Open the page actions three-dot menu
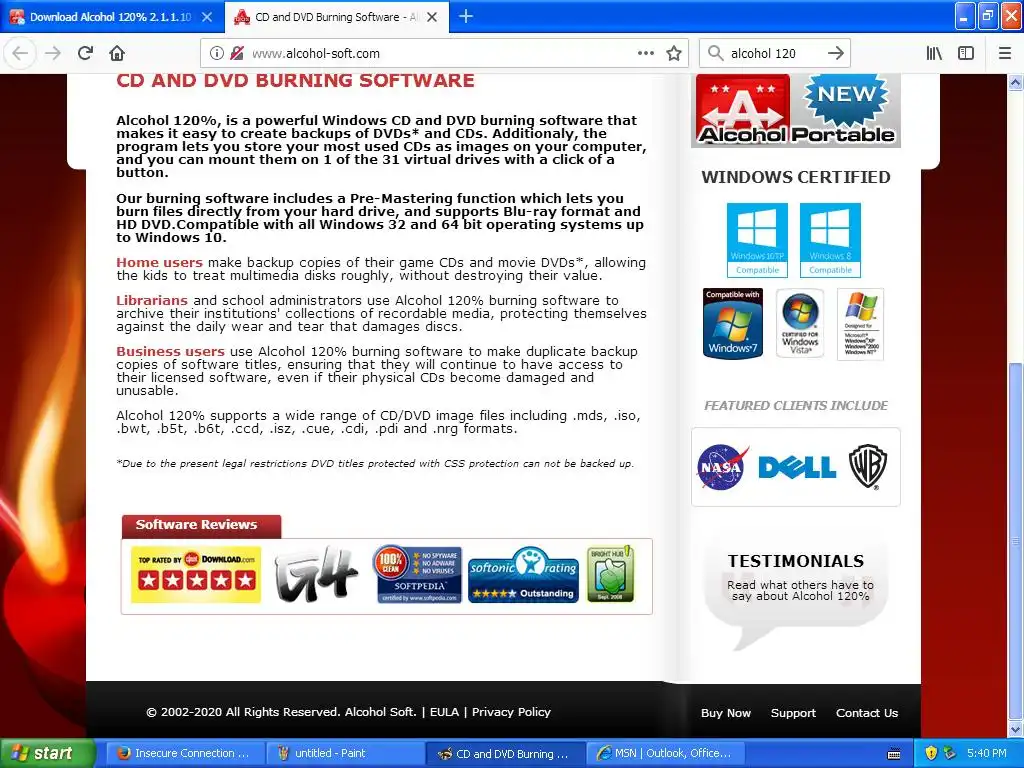 click(646, 53)
